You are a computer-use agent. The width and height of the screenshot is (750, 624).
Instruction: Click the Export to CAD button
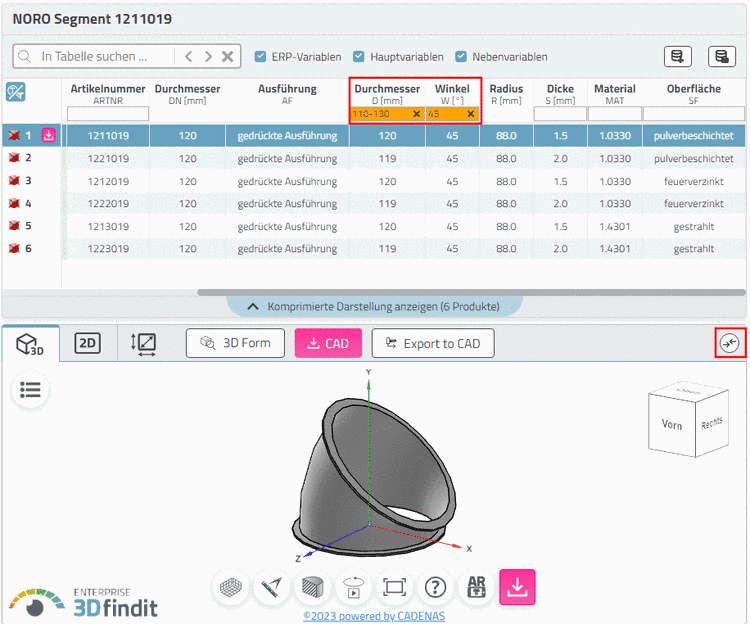point(433,343)
